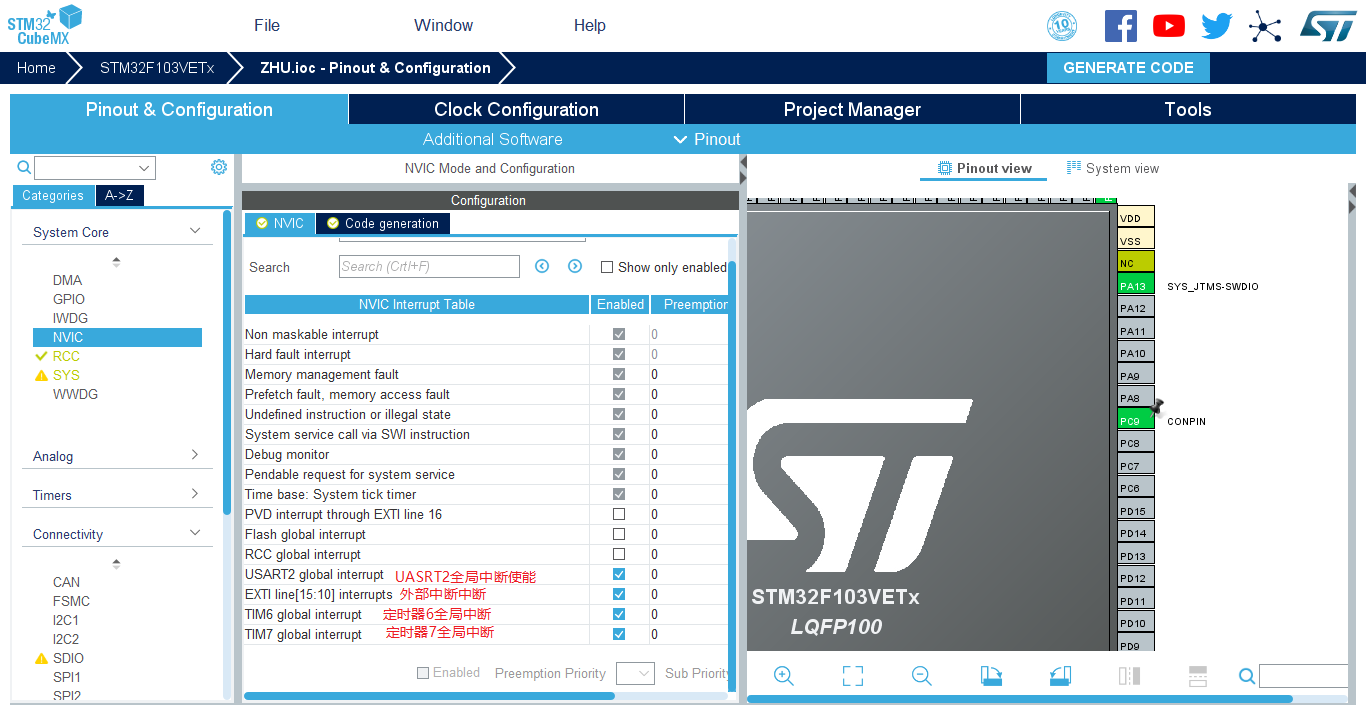Select the VDD pin
Screen dimensions: 1366x715
1136,217
